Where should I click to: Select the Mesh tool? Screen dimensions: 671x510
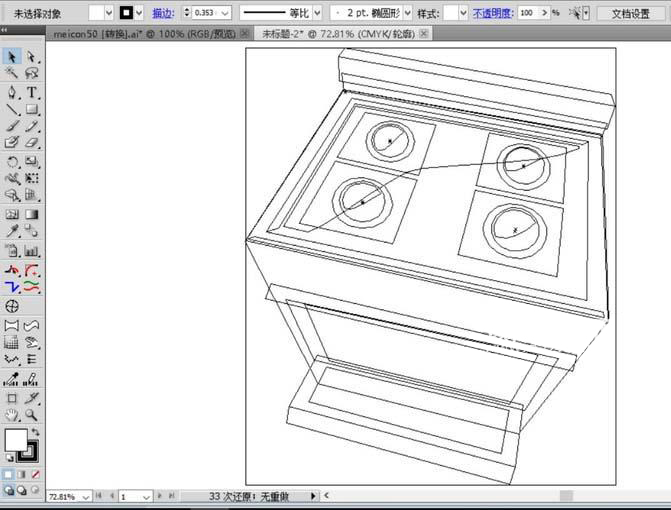tap(12, 214)
